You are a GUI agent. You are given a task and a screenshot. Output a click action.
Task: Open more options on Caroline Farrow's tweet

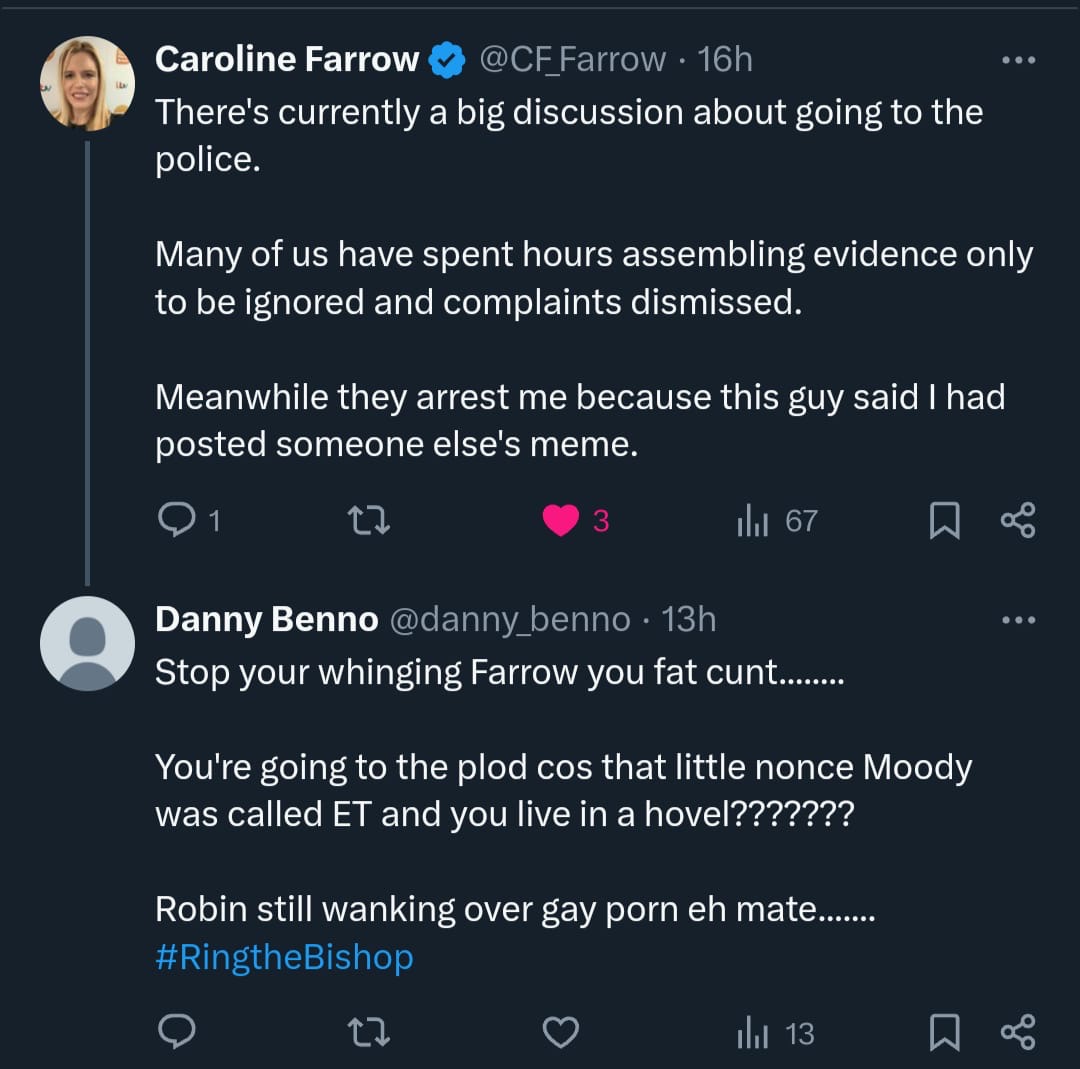(1019, 60)
